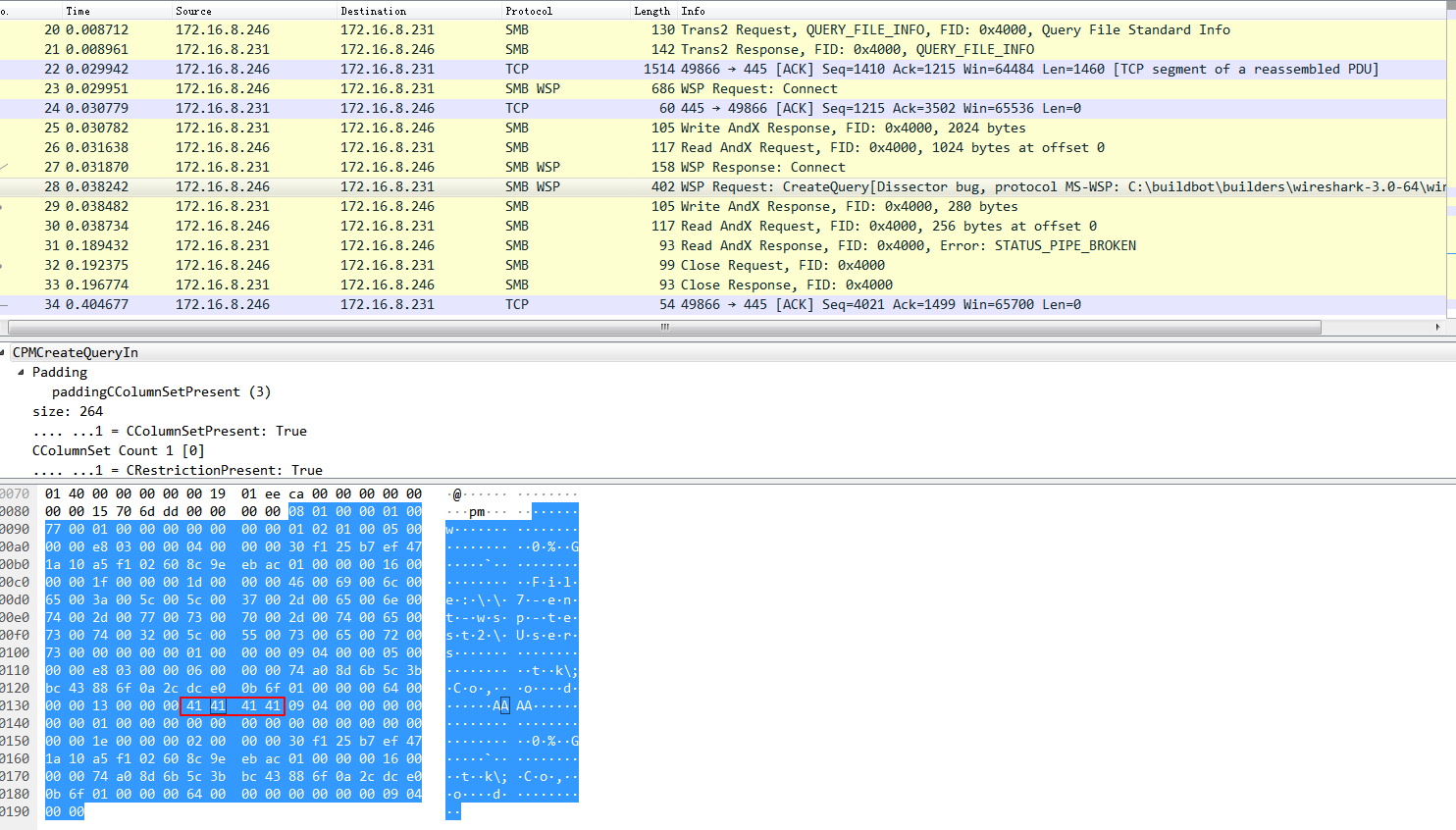
Task: Sort by the Length column header
Action: (x=651, y=11)
